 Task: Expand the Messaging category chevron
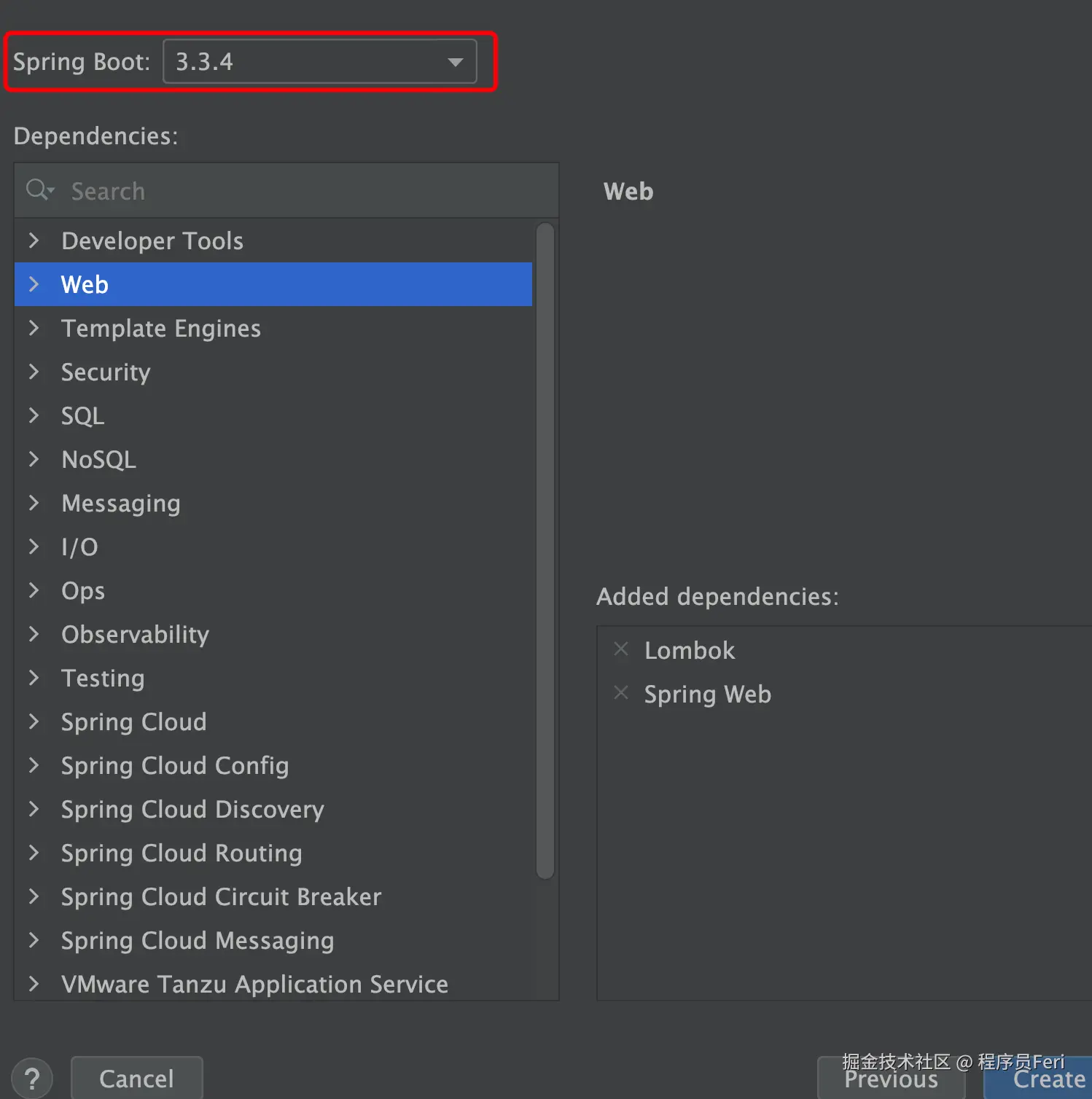[34, 503]
